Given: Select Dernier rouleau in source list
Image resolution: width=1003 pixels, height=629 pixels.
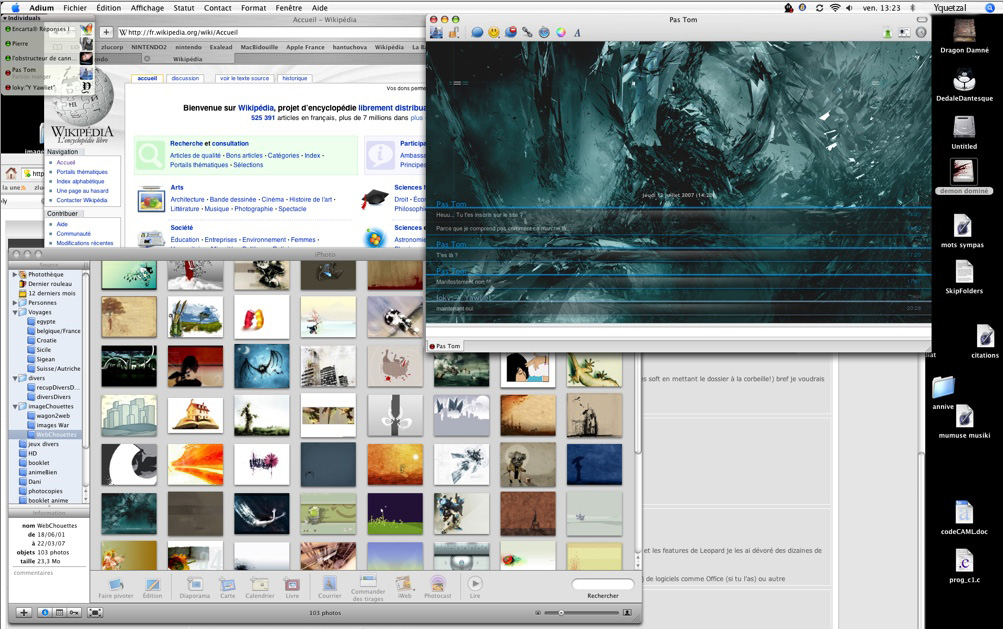Looking at the screenshot, I should (x=49, y=284).
